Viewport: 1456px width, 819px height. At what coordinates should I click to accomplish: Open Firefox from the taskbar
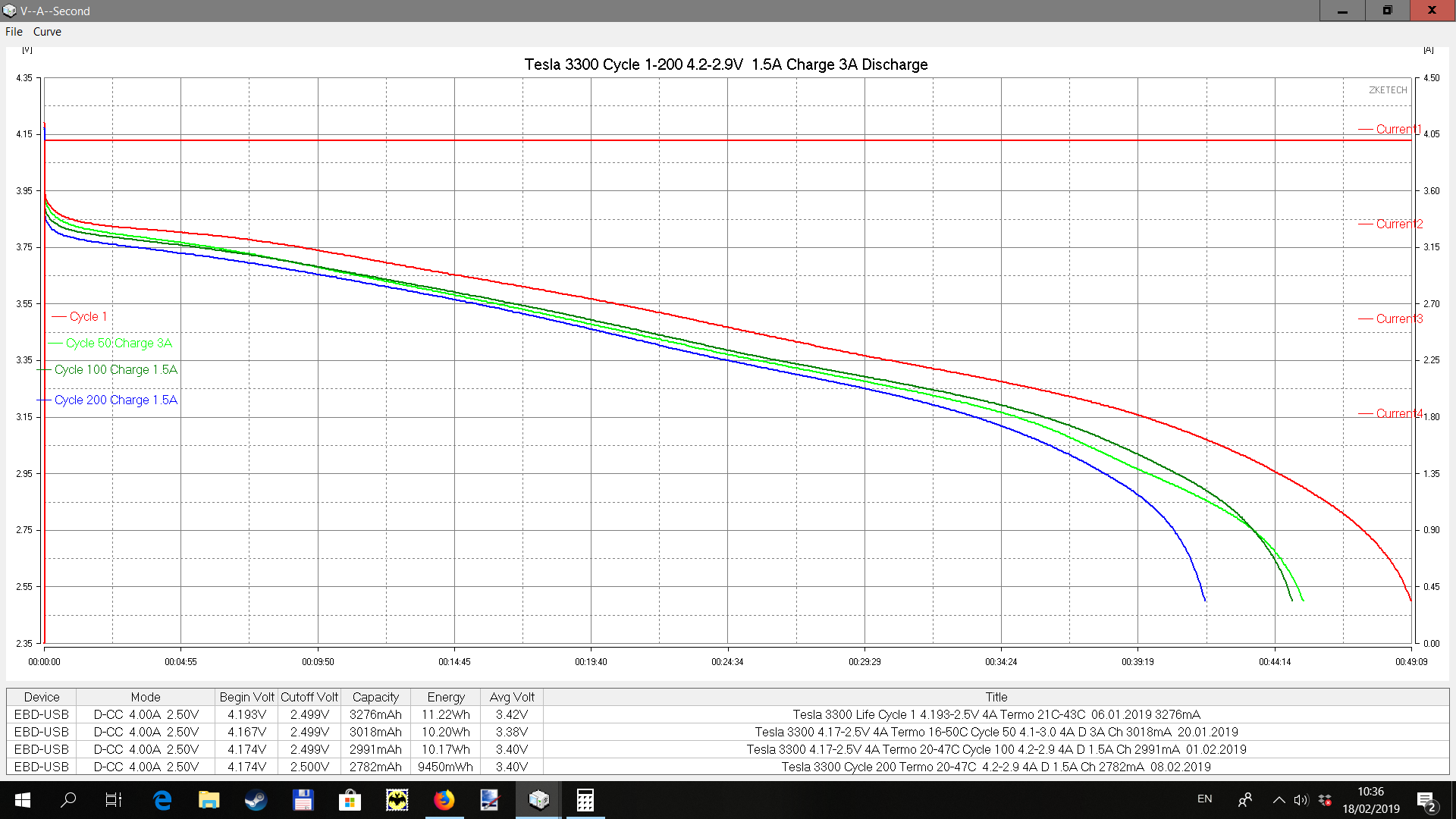click(x=444, y=800)
